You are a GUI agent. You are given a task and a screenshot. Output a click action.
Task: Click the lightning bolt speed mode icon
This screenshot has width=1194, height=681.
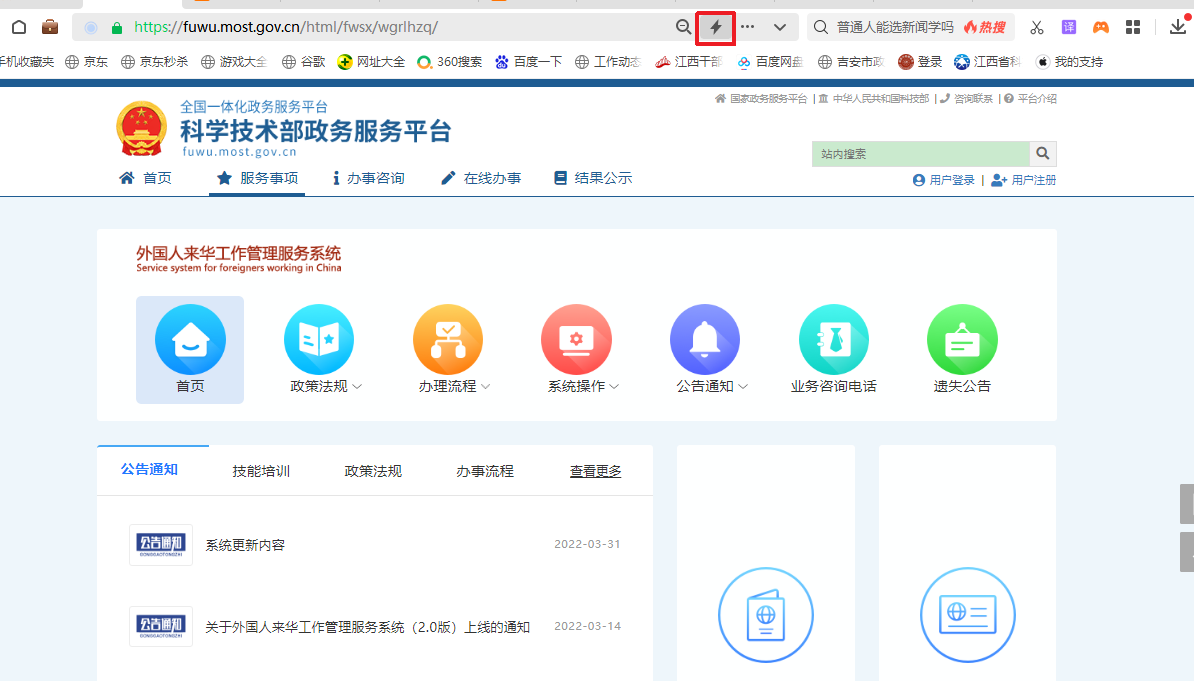[x=715, y=28]
